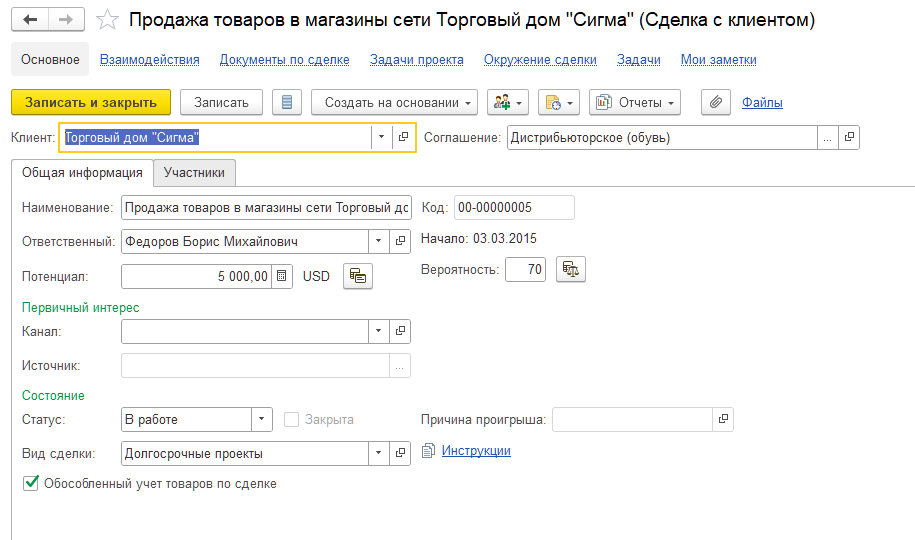Add deal to favorites with star icon
Image resolution: width=915 pixels, height=540 pixels.
tap(107, 20)
